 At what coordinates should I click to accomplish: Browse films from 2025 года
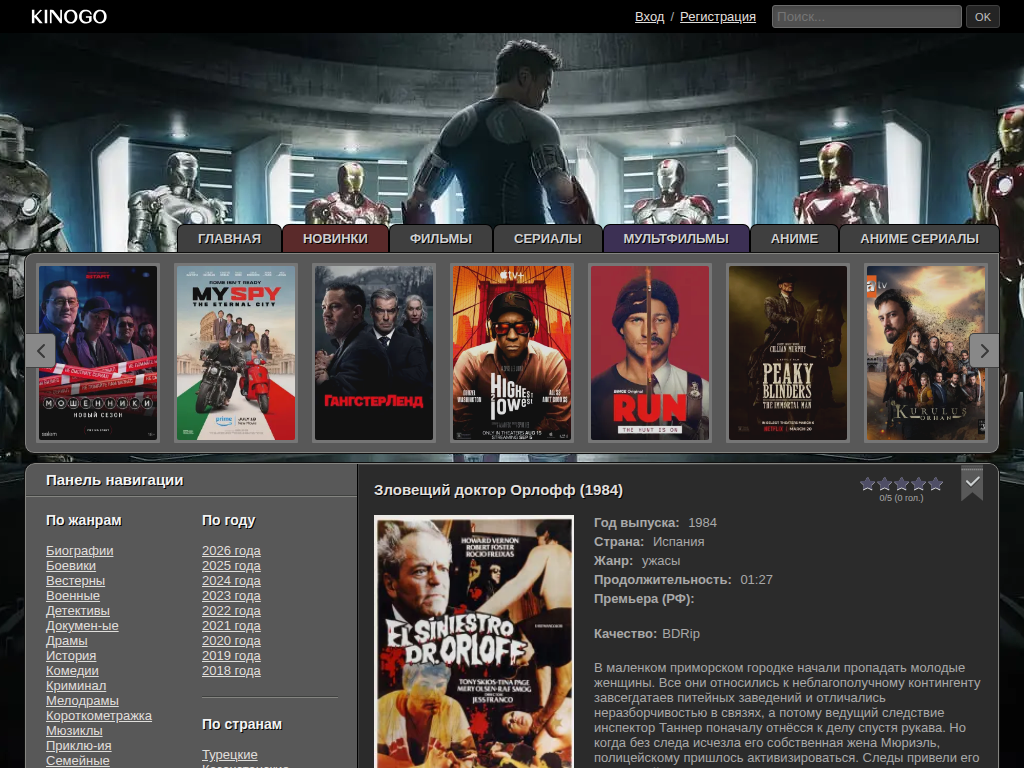[231, 566]
